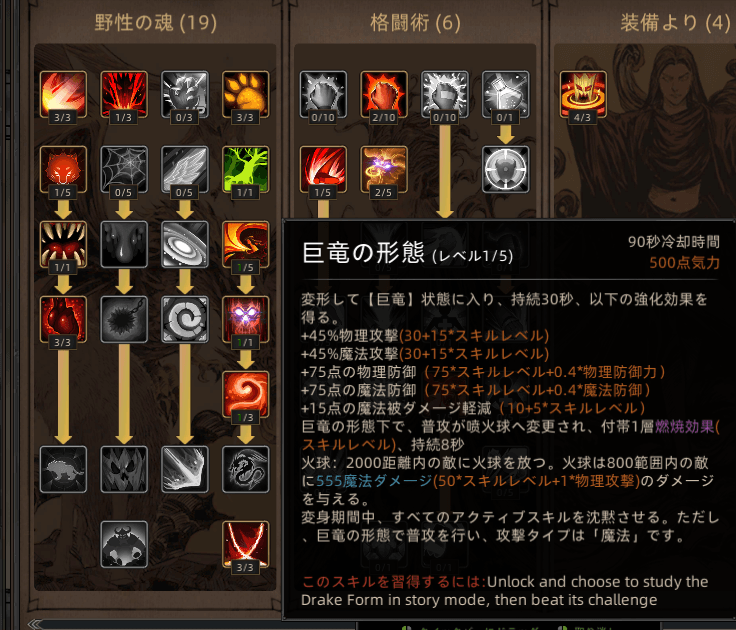
Task: Select the flaming red fist skill 2/10
Action: 384,94
